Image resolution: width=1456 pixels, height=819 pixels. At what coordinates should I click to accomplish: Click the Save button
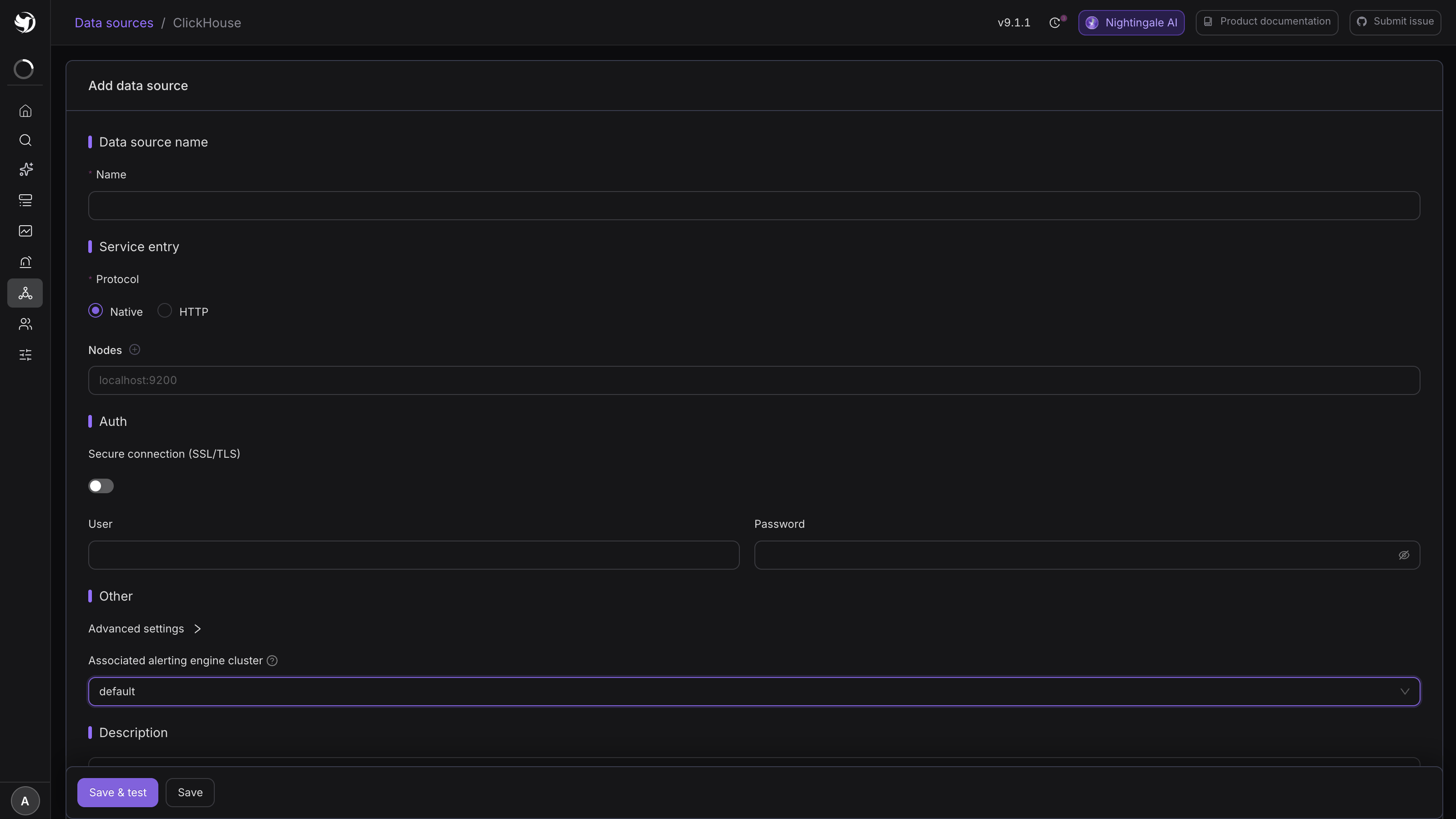point(190,793)
